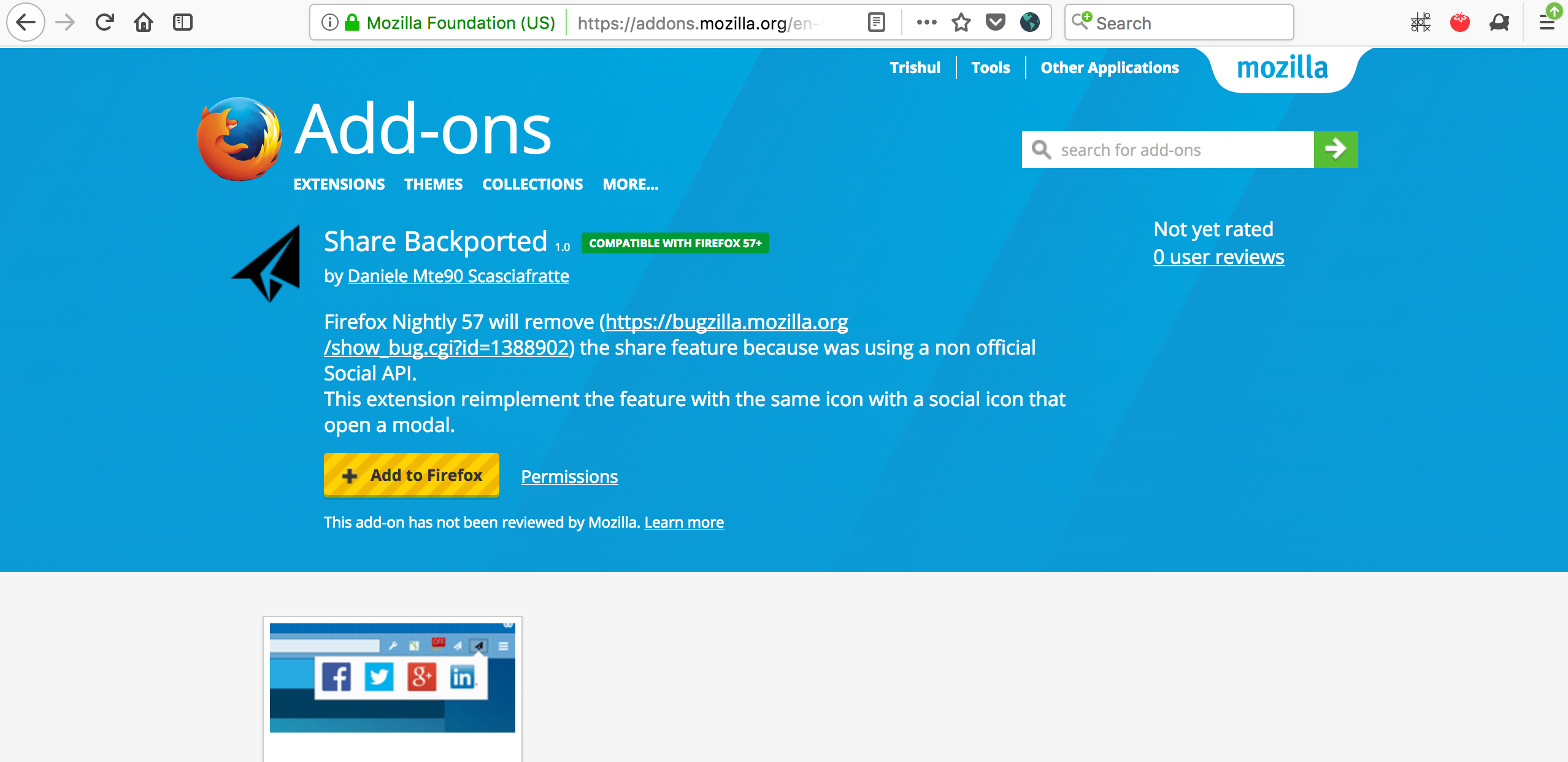Click the dark mask-shaped extension icon
1568x762 pixels.
click(x=1499, y=23)
